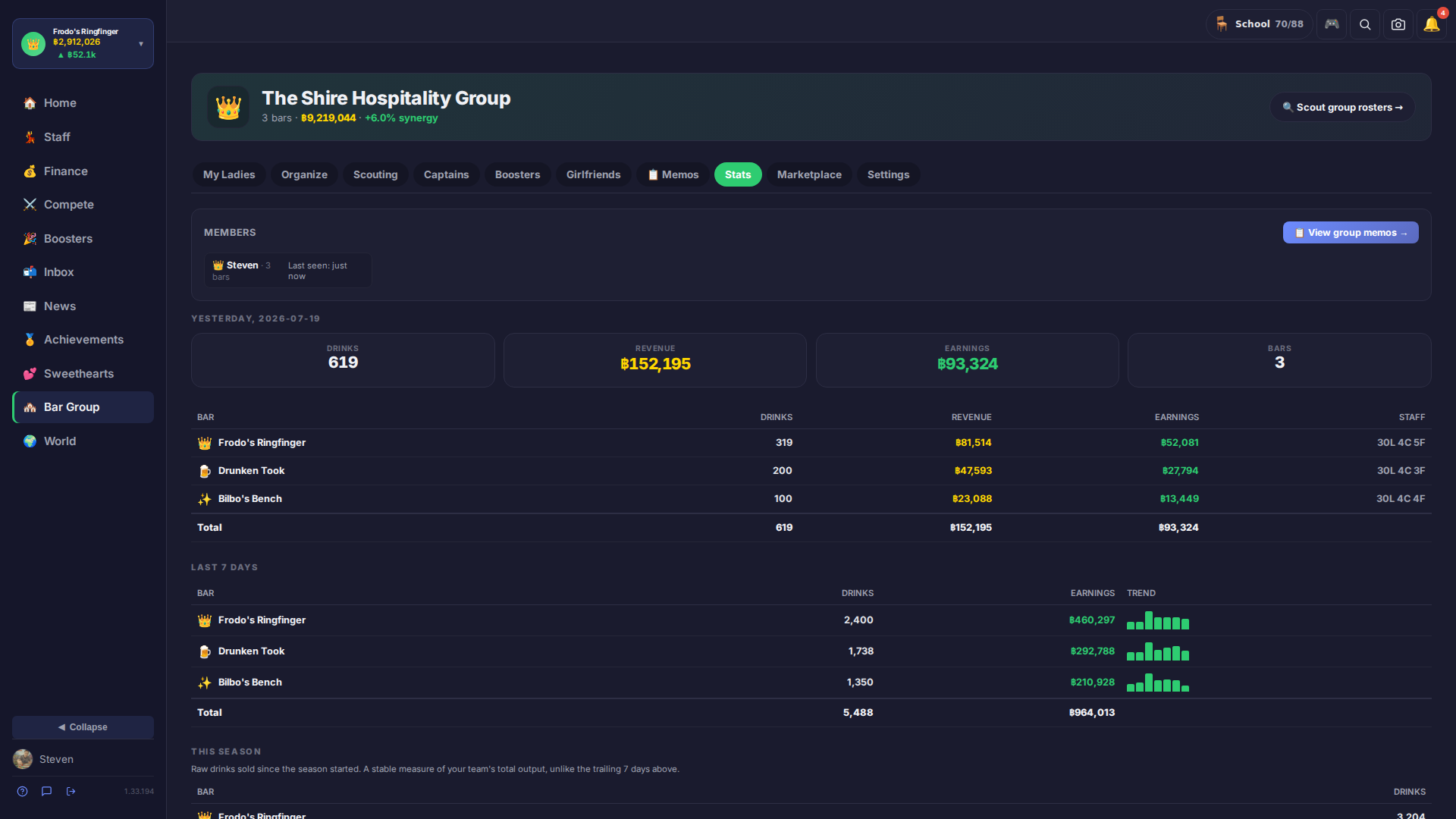This screenshot has height=819, width=1456.
Task: Switch to the Organize tab
Action: (x=304, y=174)
